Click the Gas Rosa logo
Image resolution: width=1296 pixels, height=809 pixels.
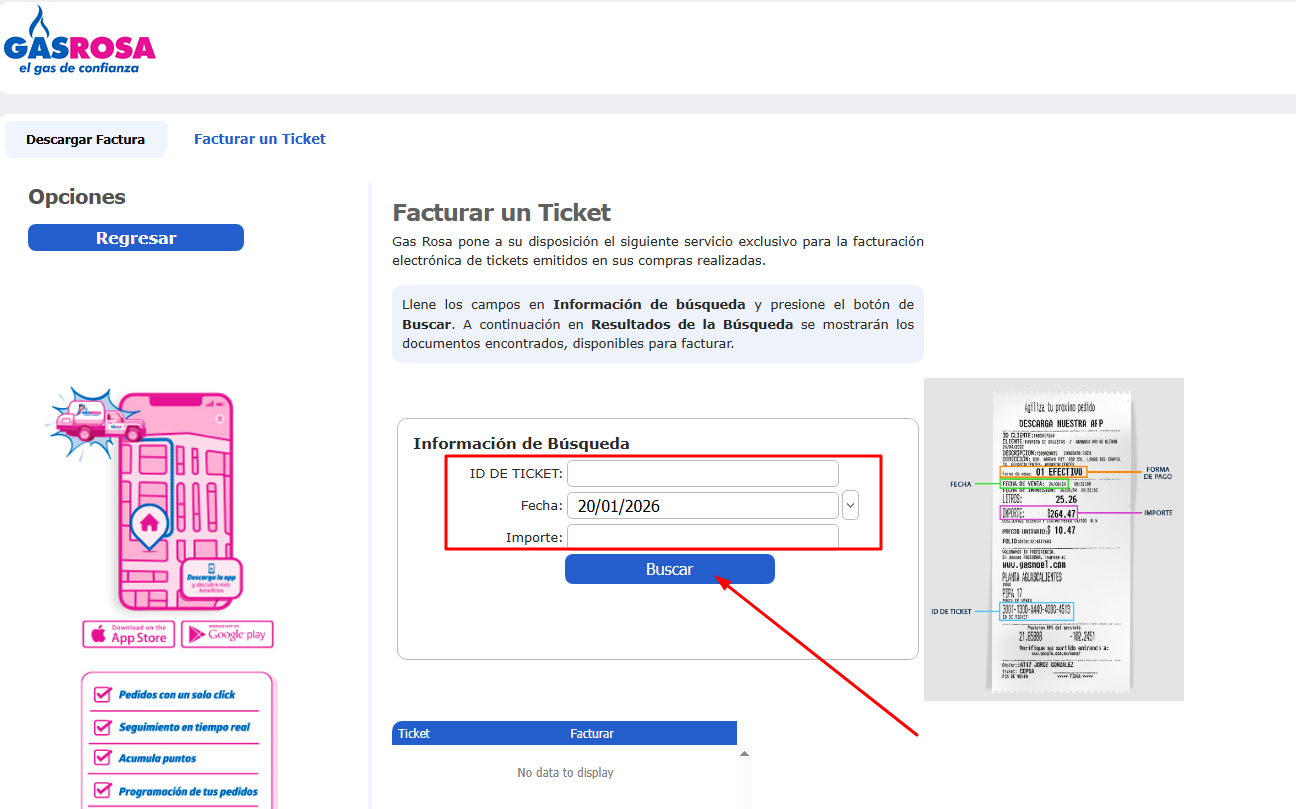point(80,42)
